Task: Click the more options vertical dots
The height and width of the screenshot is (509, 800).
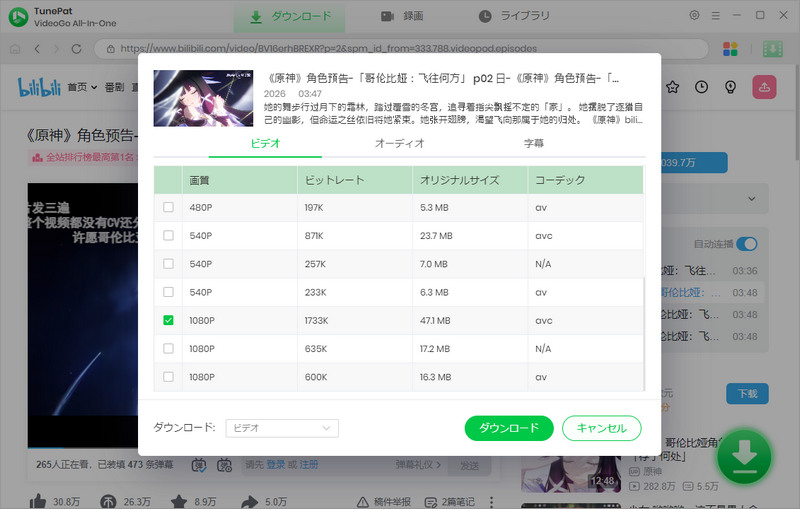Action: [491, 502]
